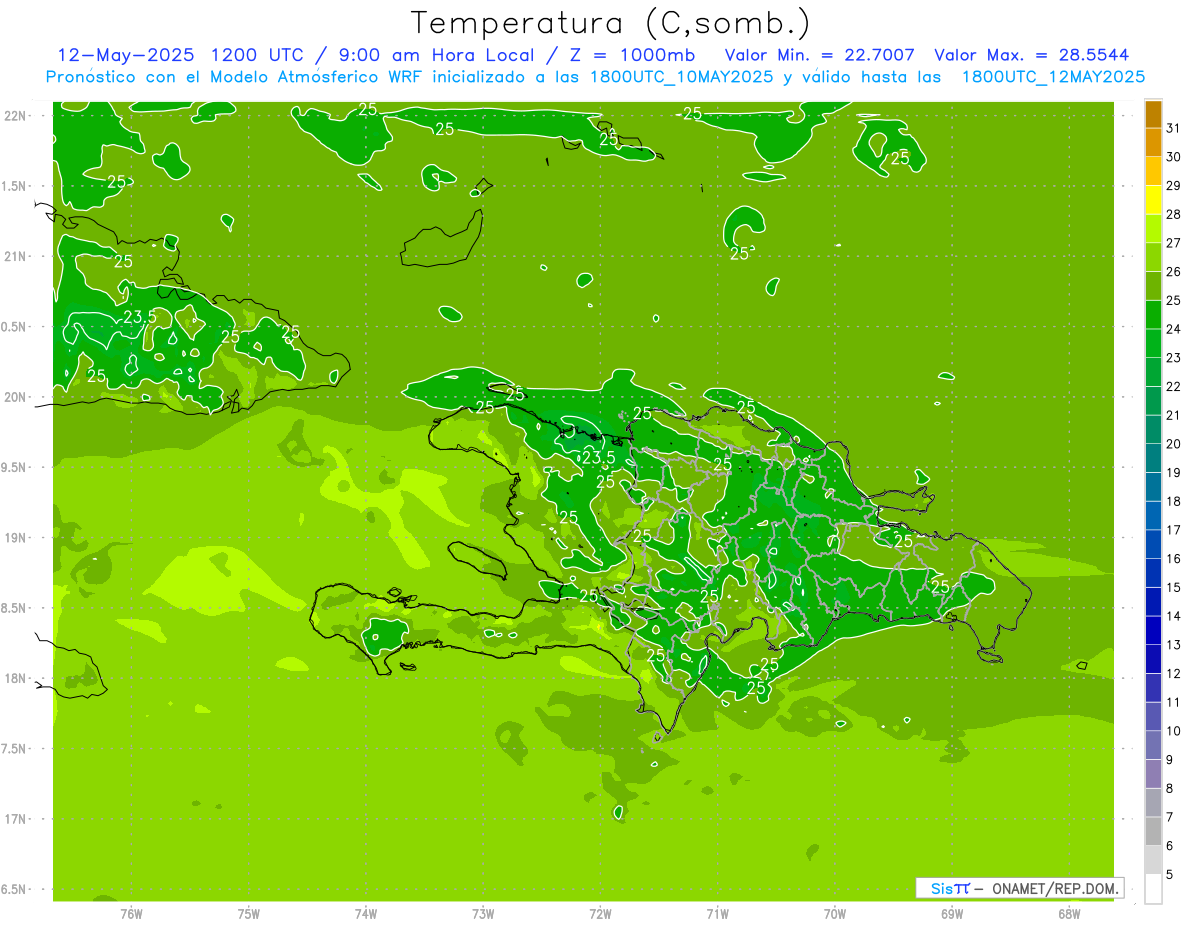Pick the teal swatch between 19 and 20

(x=1153, y=458)
